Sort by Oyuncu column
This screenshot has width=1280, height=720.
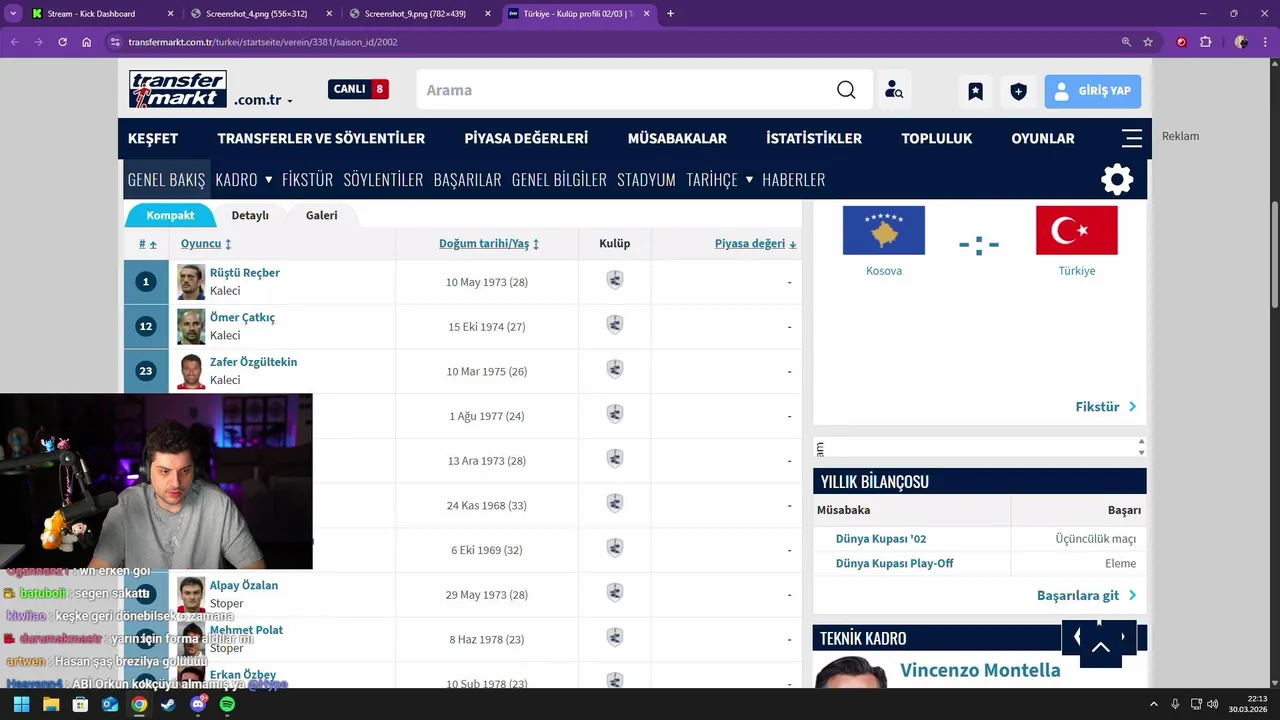tap(206, 243)
